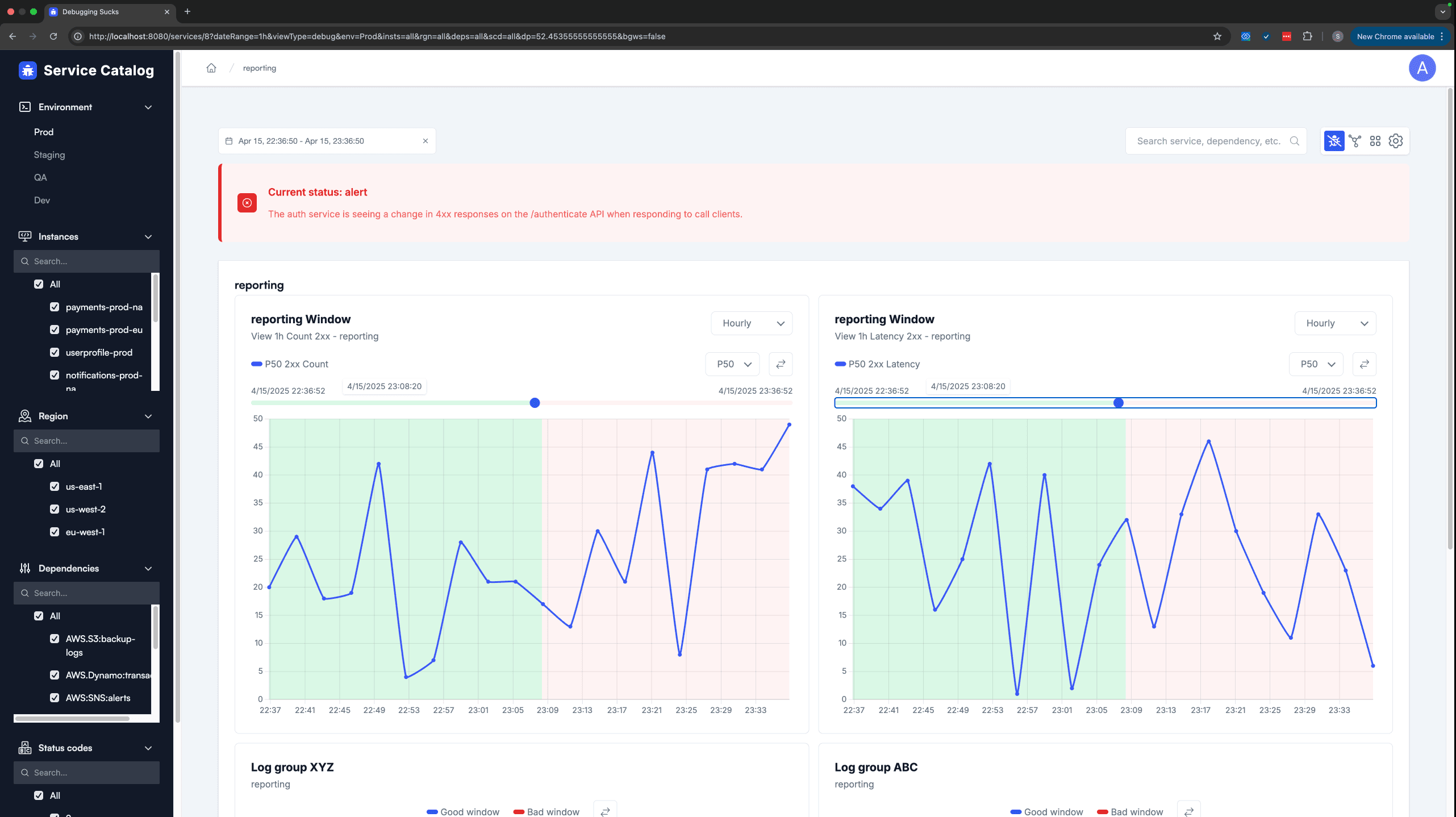Toggle us-west-2 region checkbox

[x=55, y=509]
